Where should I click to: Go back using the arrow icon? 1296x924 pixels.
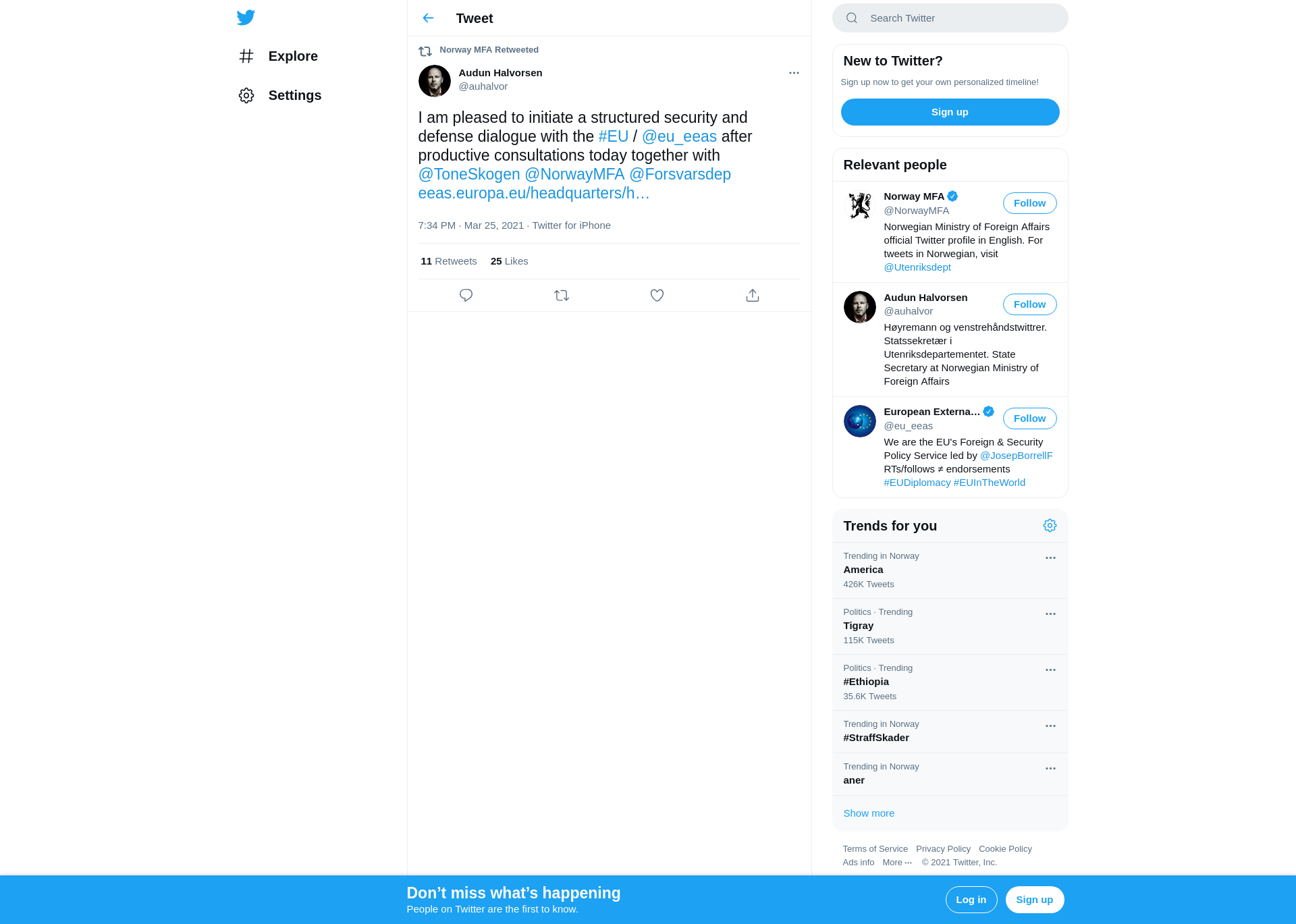coord(428,18)
